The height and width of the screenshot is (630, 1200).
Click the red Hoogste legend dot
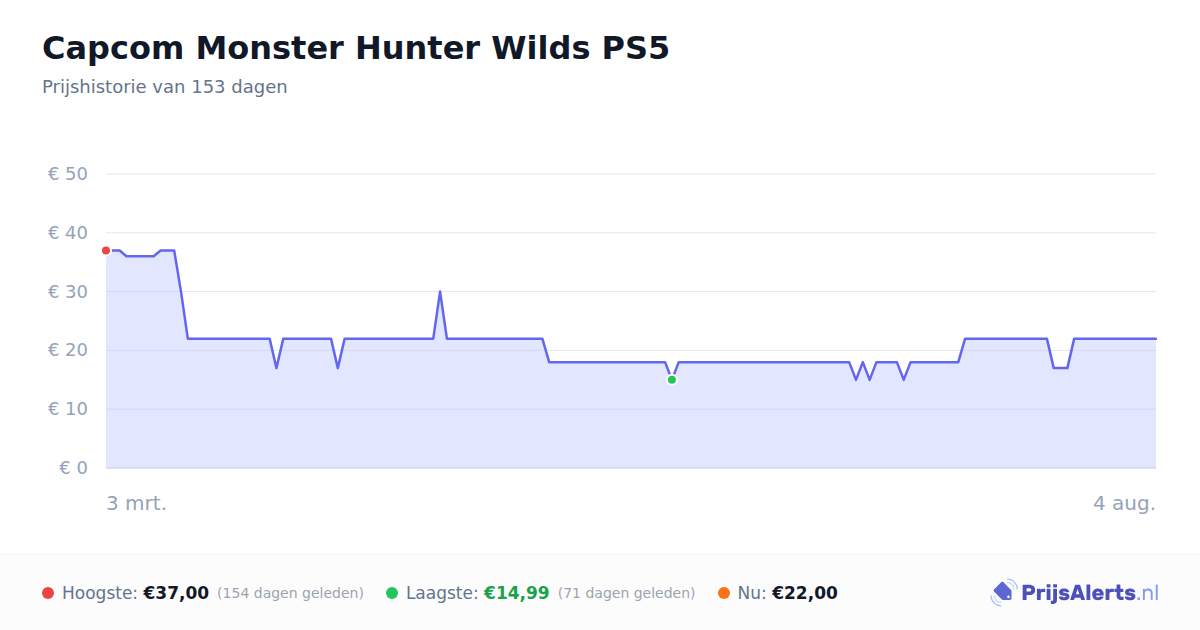(x=48, y=593)
